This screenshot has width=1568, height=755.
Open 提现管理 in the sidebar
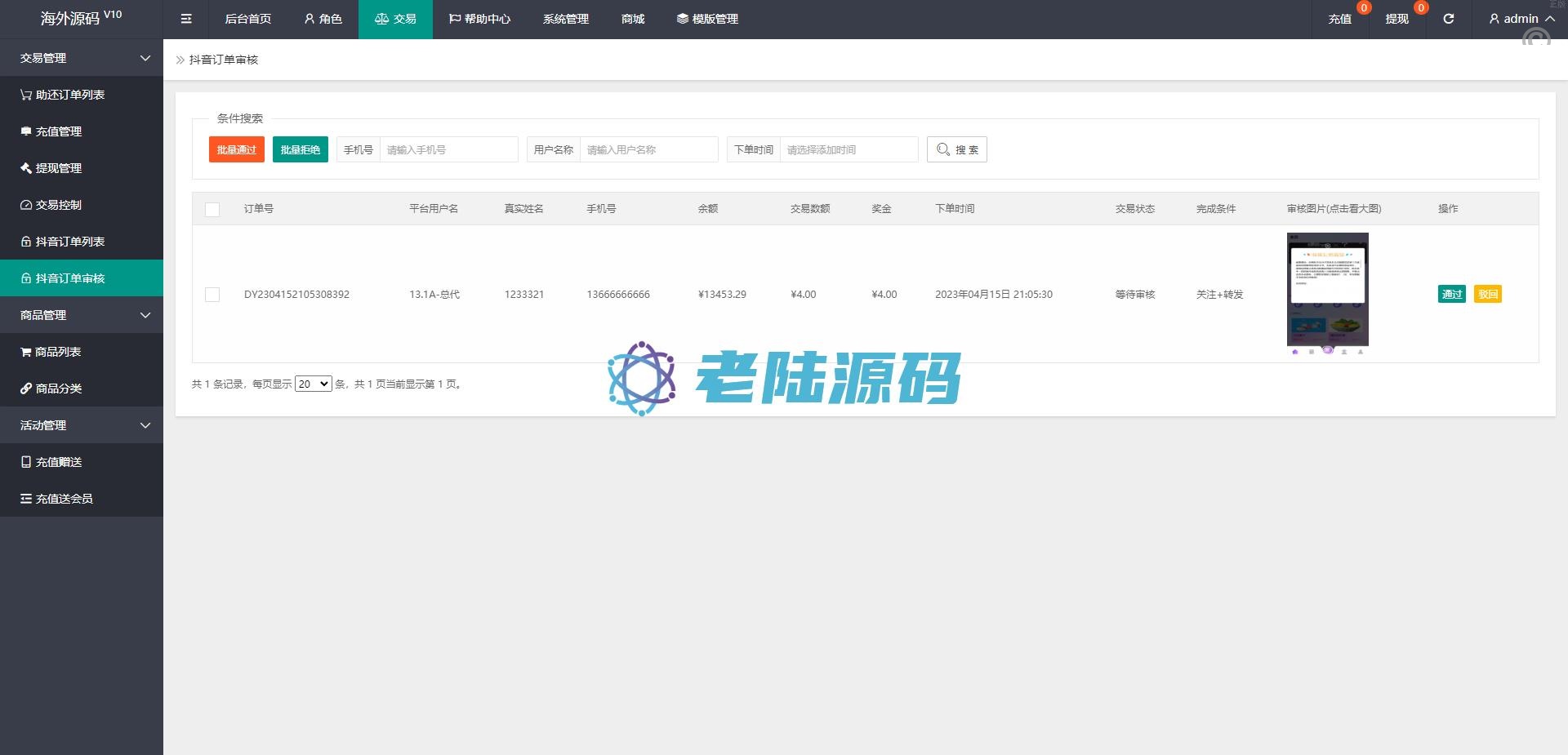[59, 168]
